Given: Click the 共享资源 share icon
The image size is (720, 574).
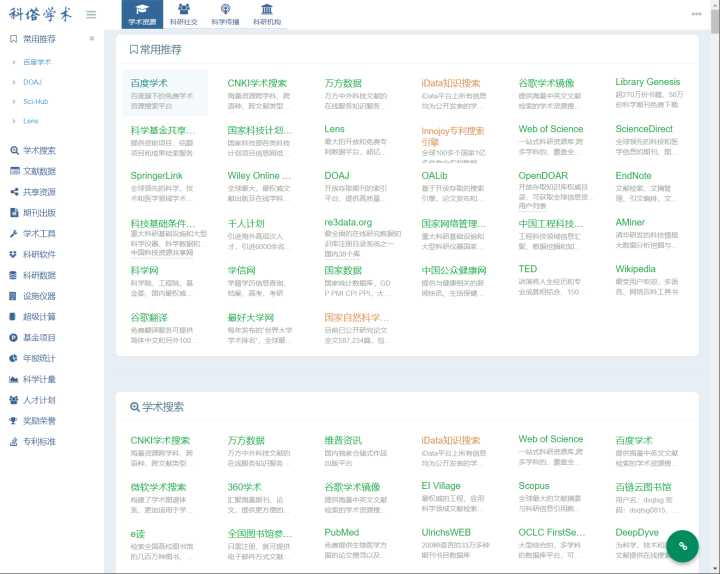Looking at the screenshot, I should click(14, 191).
